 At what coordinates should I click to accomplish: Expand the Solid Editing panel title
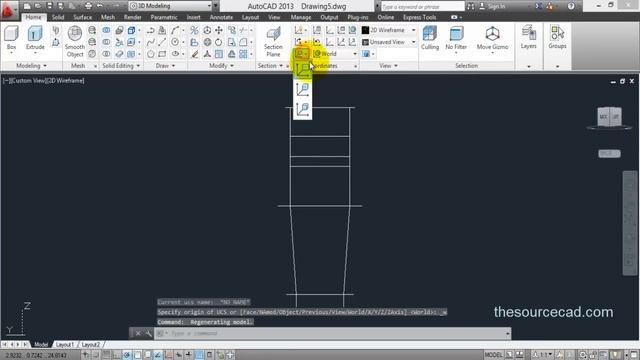[121, 66]
